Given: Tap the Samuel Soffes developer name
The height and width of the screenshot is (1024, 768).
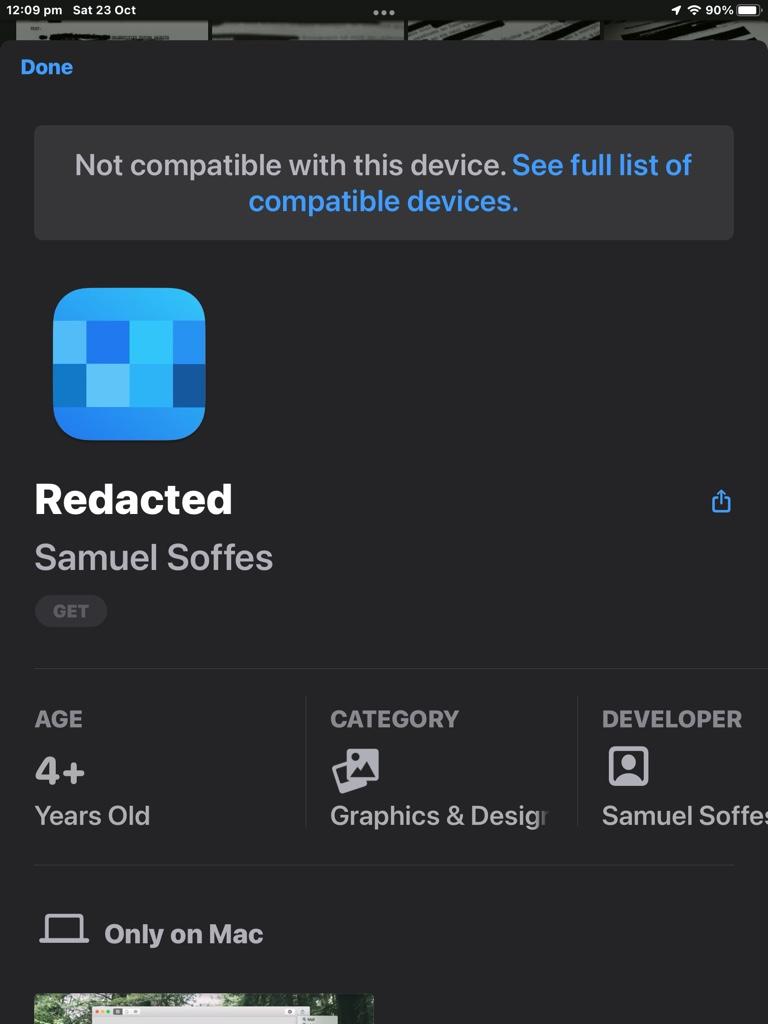Looking at the screenshot, I should 153,557.
